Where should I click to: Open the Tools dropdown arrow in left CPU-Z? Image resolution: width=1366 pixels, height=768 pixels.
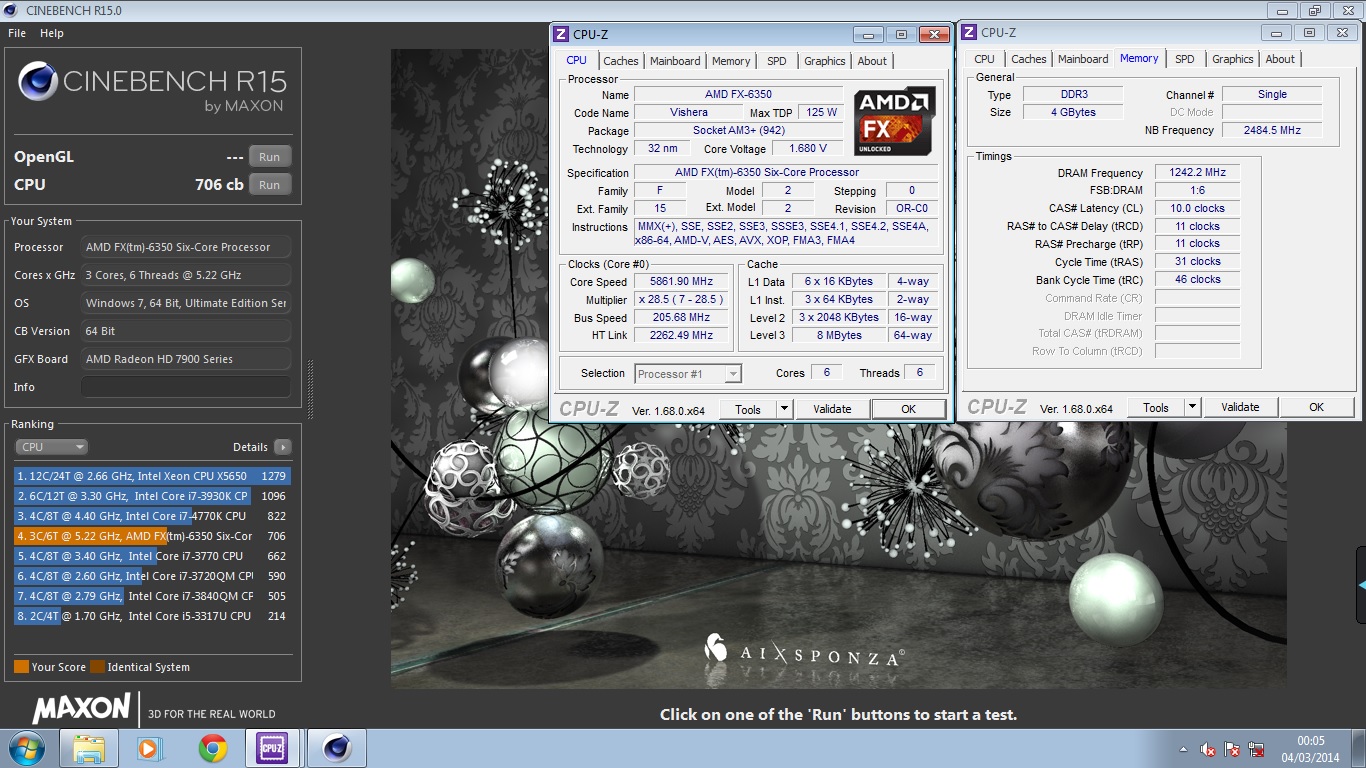click(784, 409)
